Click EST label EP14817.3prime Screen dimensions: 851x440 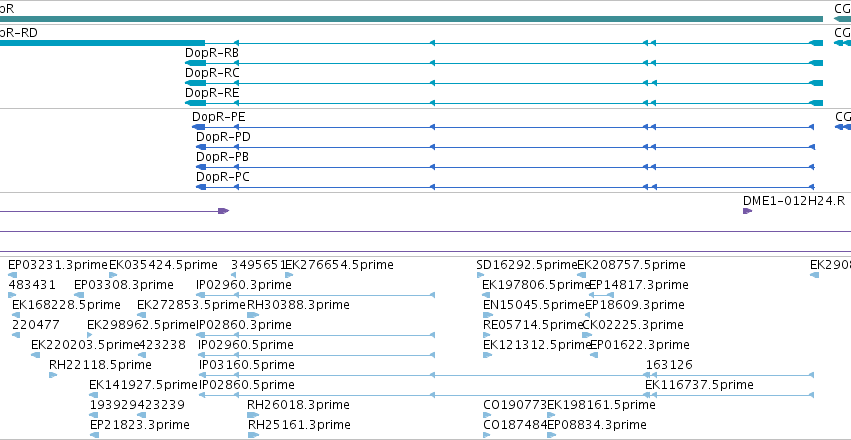click(x=639, y=285)
